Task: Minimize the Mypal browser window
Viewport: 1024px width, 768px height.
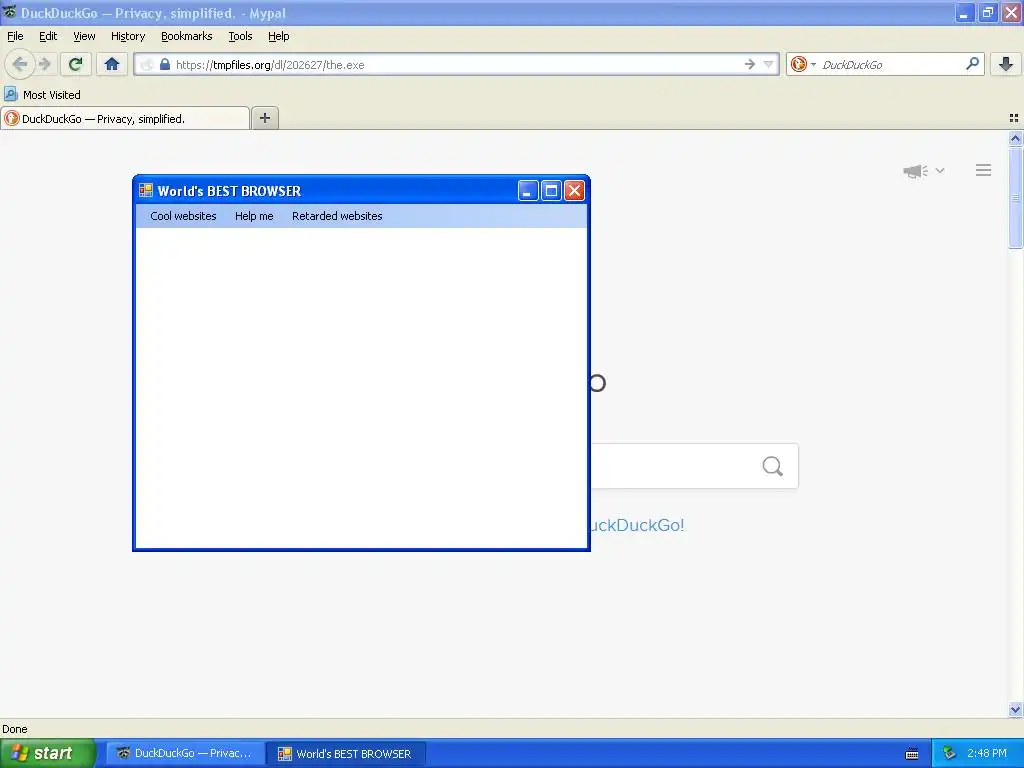Action: (x=965, y=12)
